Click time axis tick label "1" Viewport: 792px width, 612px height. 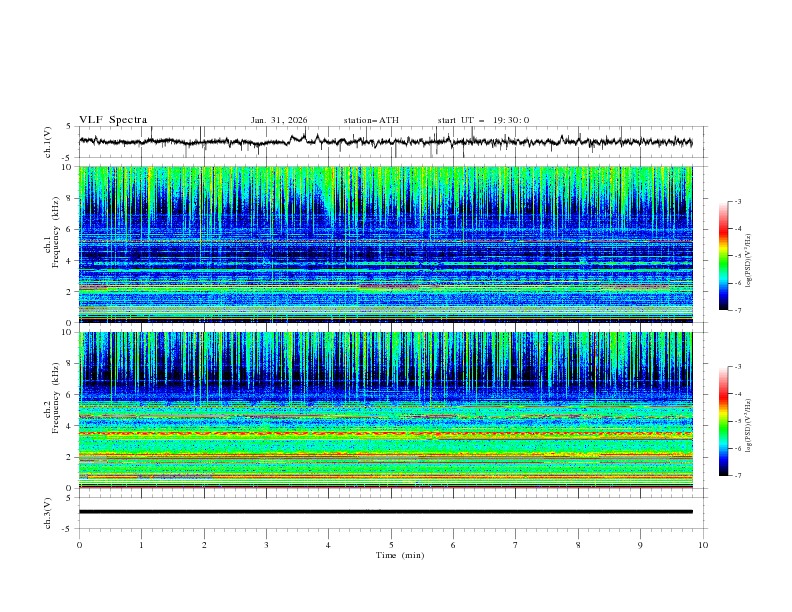point(141,545)
